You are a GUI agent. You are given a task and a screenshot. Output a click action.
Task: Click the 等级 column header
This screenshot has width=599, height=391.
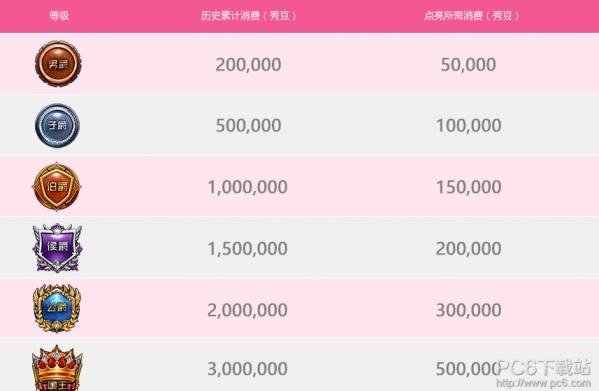point(59,16)
